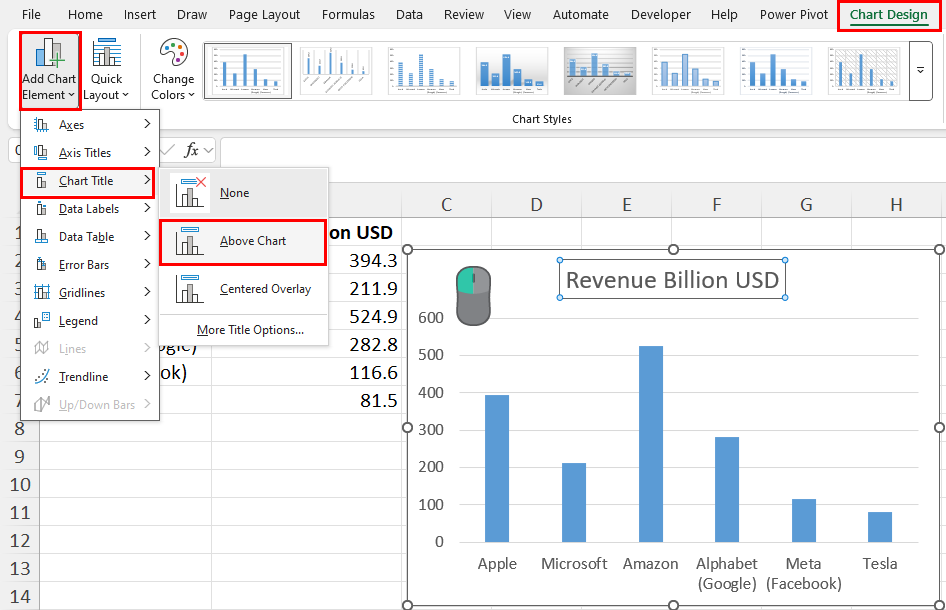Choose Centered Overlay title option

(244, 289)
